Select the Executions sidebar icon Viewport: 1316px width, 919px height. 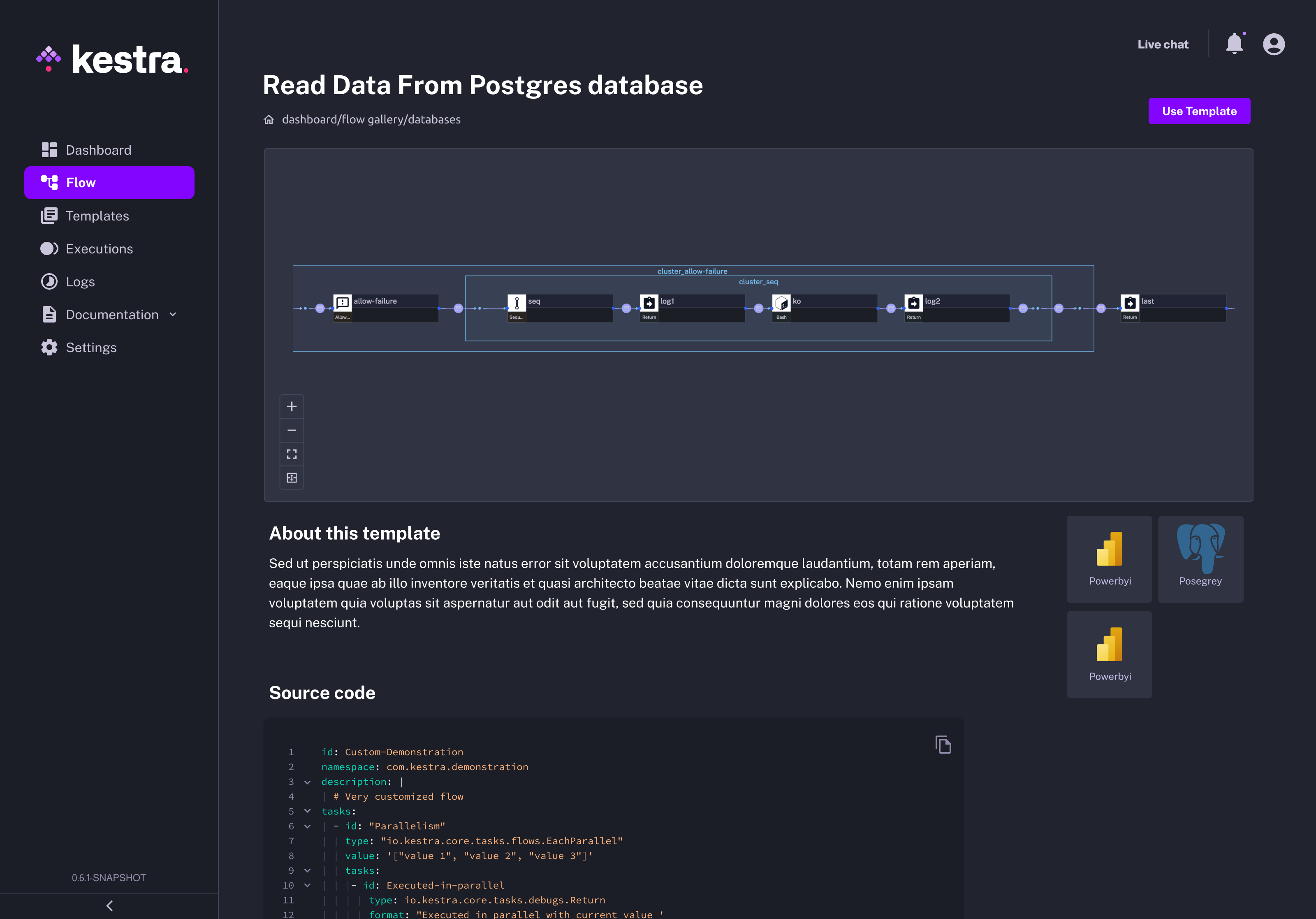coord(49,248)
